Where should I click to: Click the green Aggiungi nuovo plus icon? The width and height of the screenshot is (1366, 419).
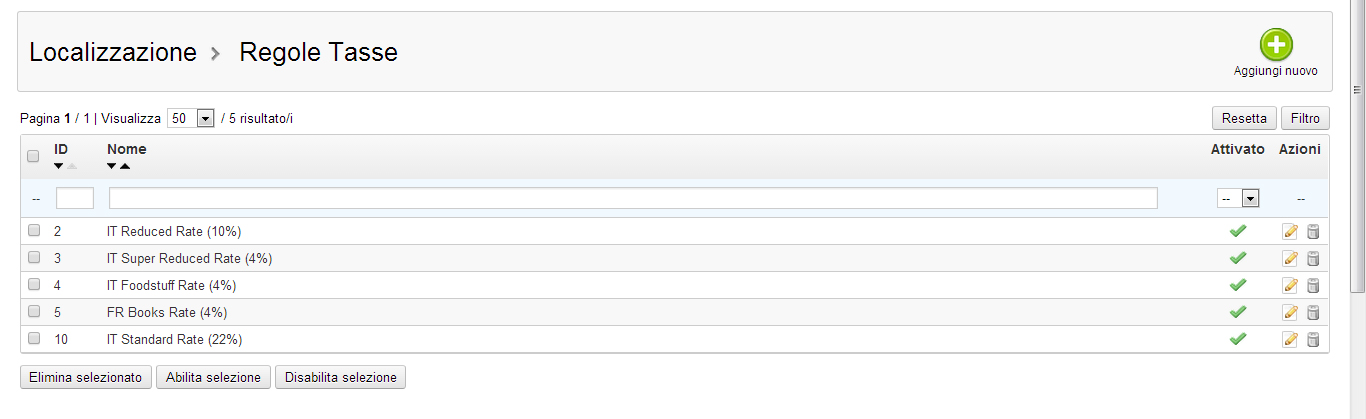(1275, 45)
